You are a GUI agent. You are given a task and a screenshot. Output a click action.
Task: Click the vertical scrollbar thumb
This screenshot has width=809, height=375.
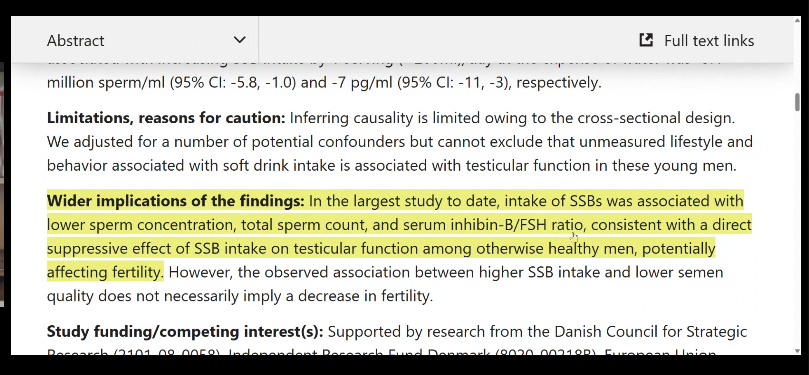pos(797,102)
